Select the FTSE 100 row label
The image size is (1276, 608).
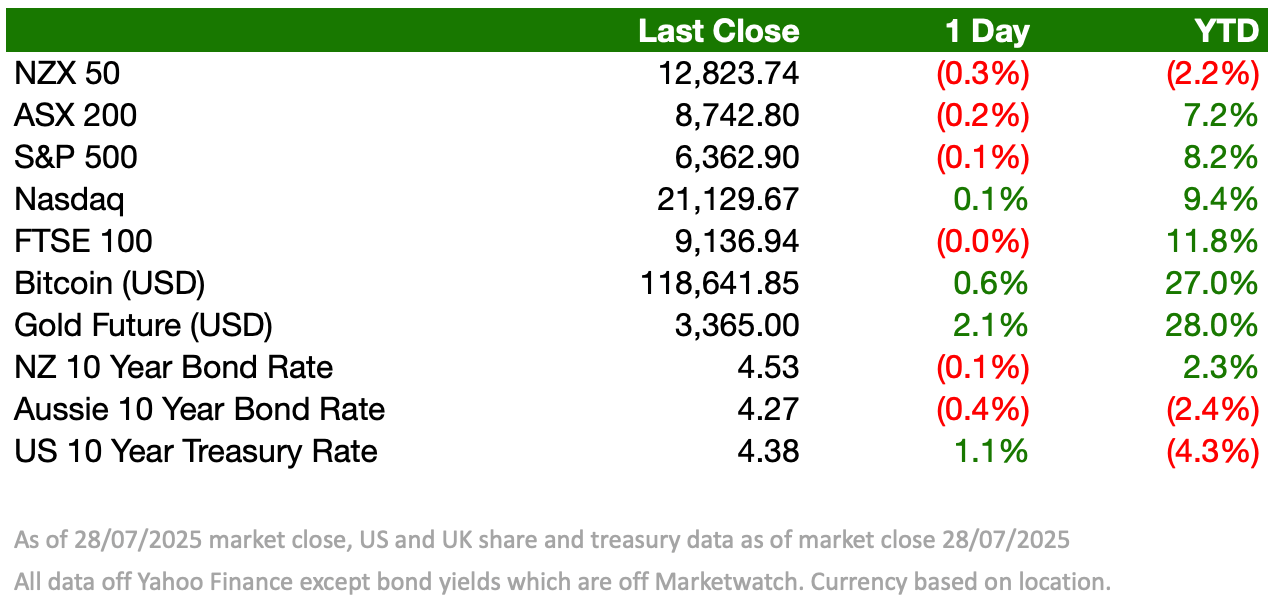coord(83,241)
